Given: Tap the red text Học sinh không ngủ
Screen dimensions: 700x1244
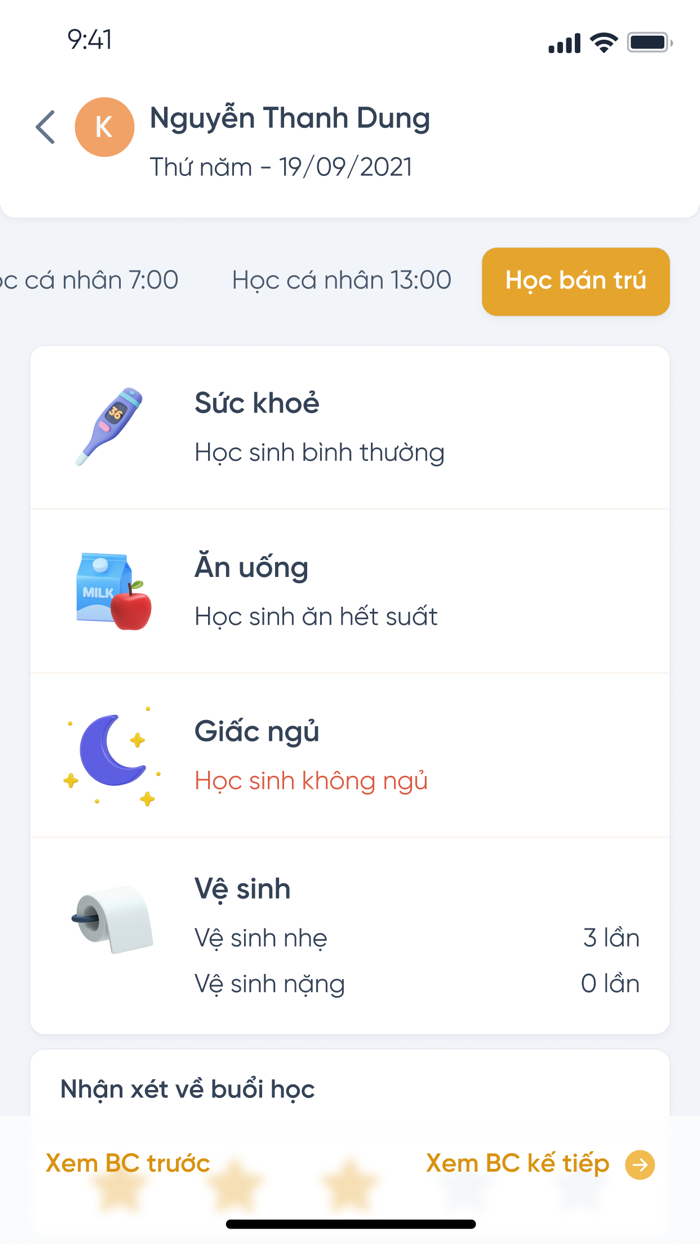Looking at the screenshot, I should point(309,781).
